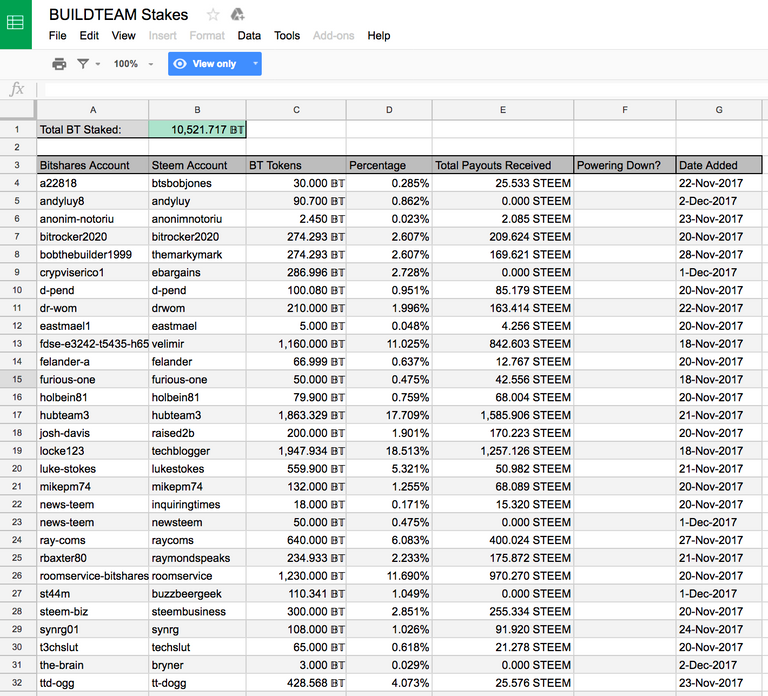Open the Google Sheets home icon

16,23
